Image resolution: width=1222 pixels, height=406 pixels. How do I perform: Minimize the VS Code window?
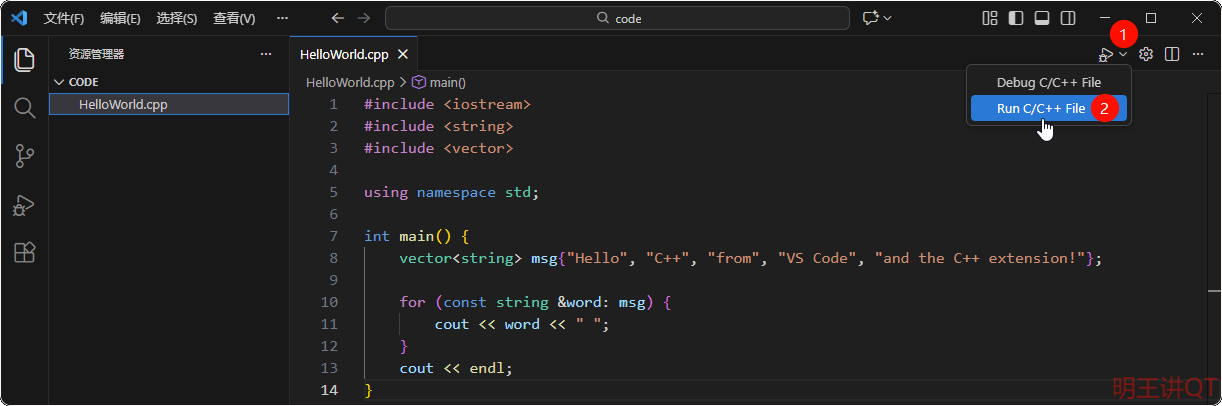1105,18
